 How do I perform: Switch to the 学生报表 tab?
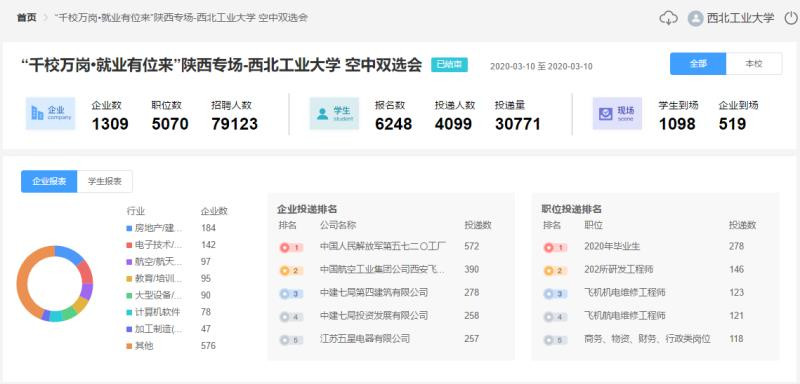click(x=105, y=181)
